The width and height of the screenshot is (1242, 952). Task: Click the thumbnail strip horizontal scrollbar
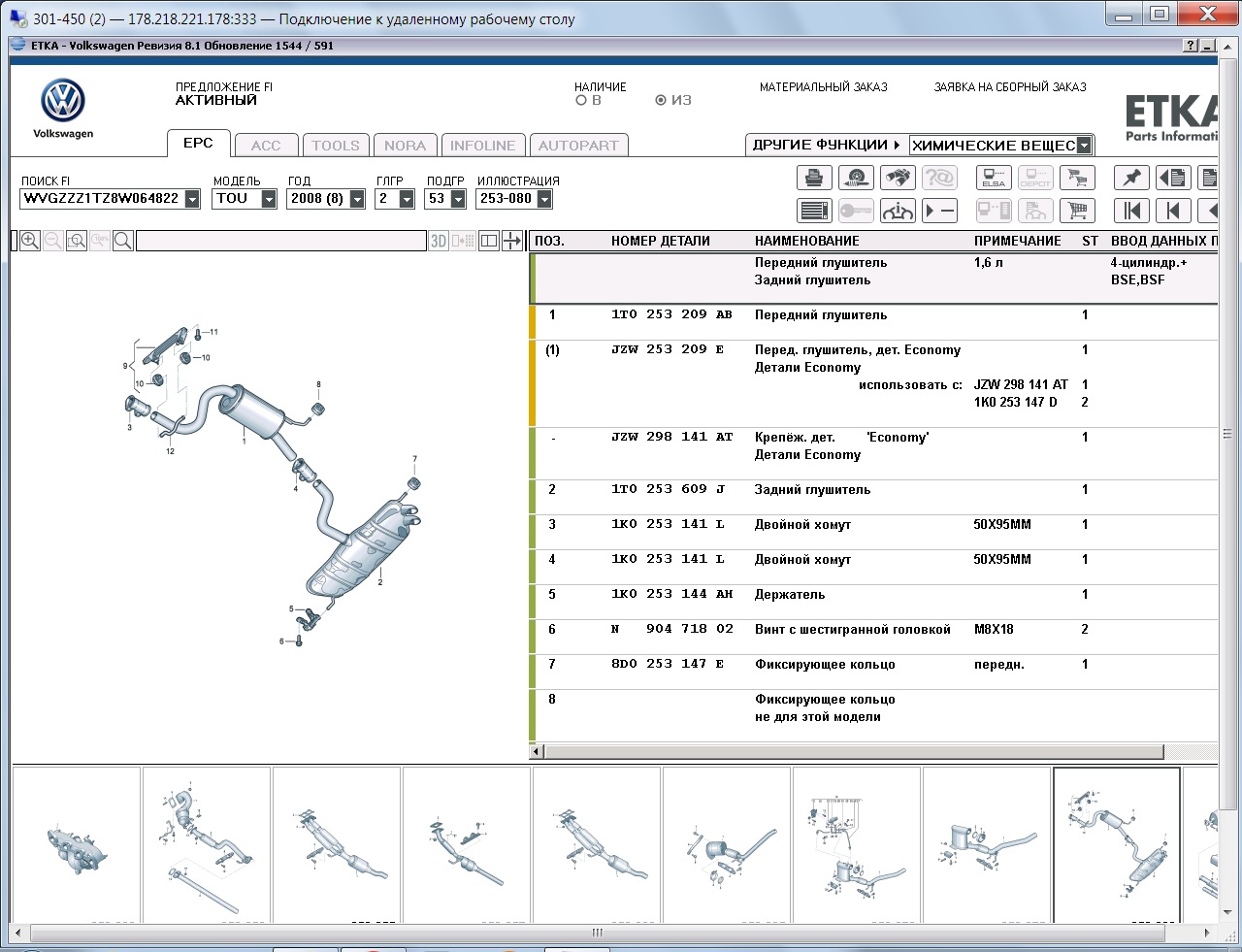pos(597,933)
